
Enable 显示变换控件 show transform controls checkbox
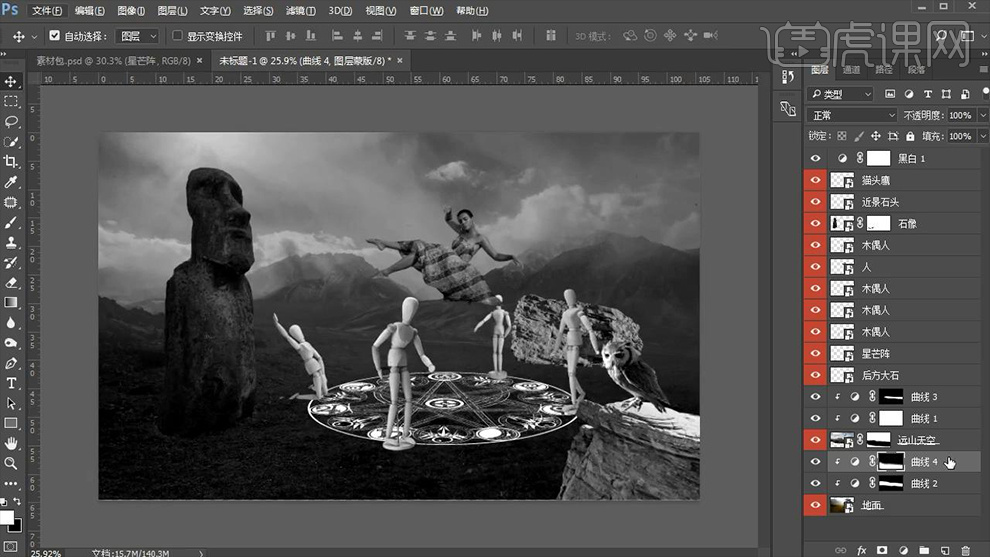point(177,35)
